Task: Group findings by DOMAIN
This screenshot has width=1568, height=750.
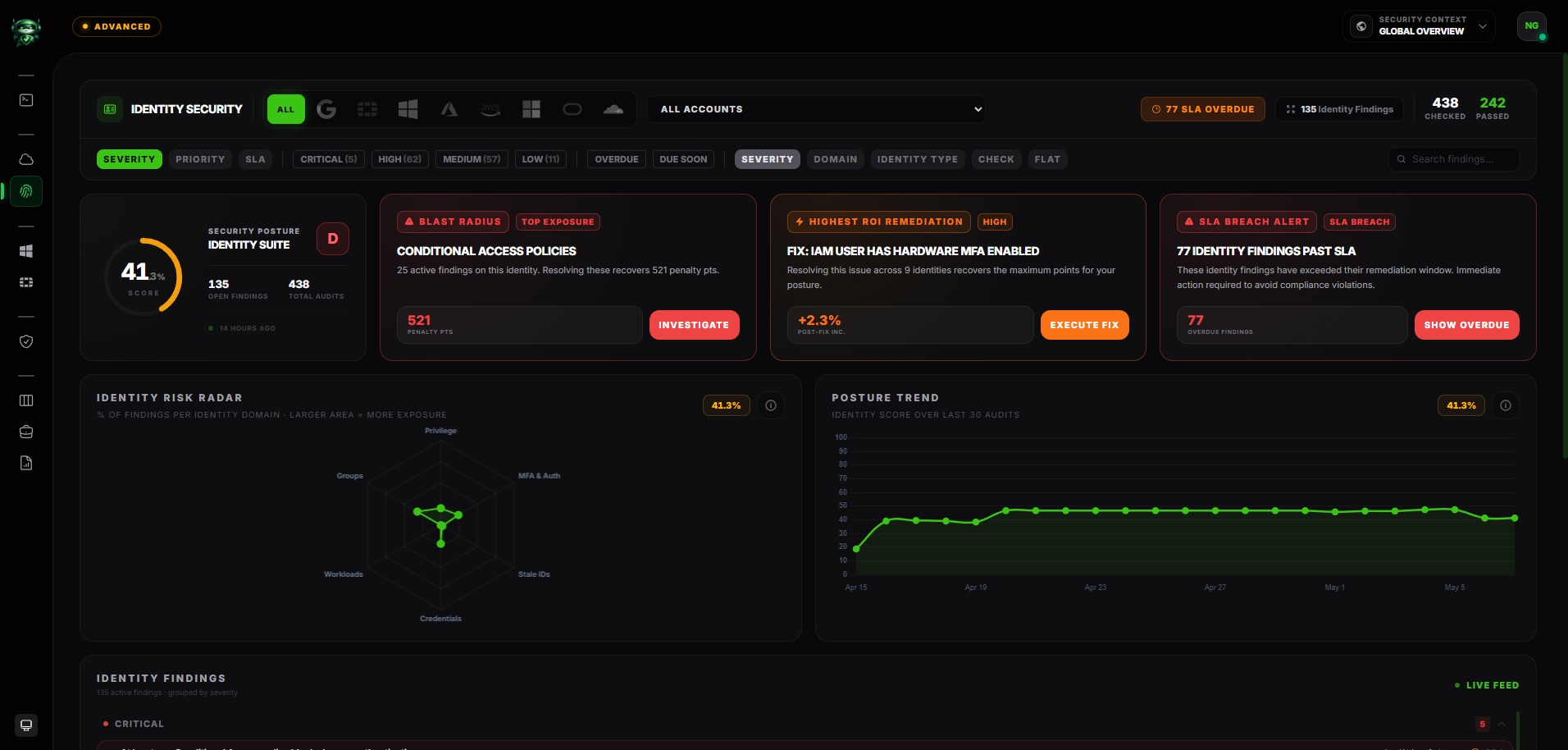Action: click(836, 159)
